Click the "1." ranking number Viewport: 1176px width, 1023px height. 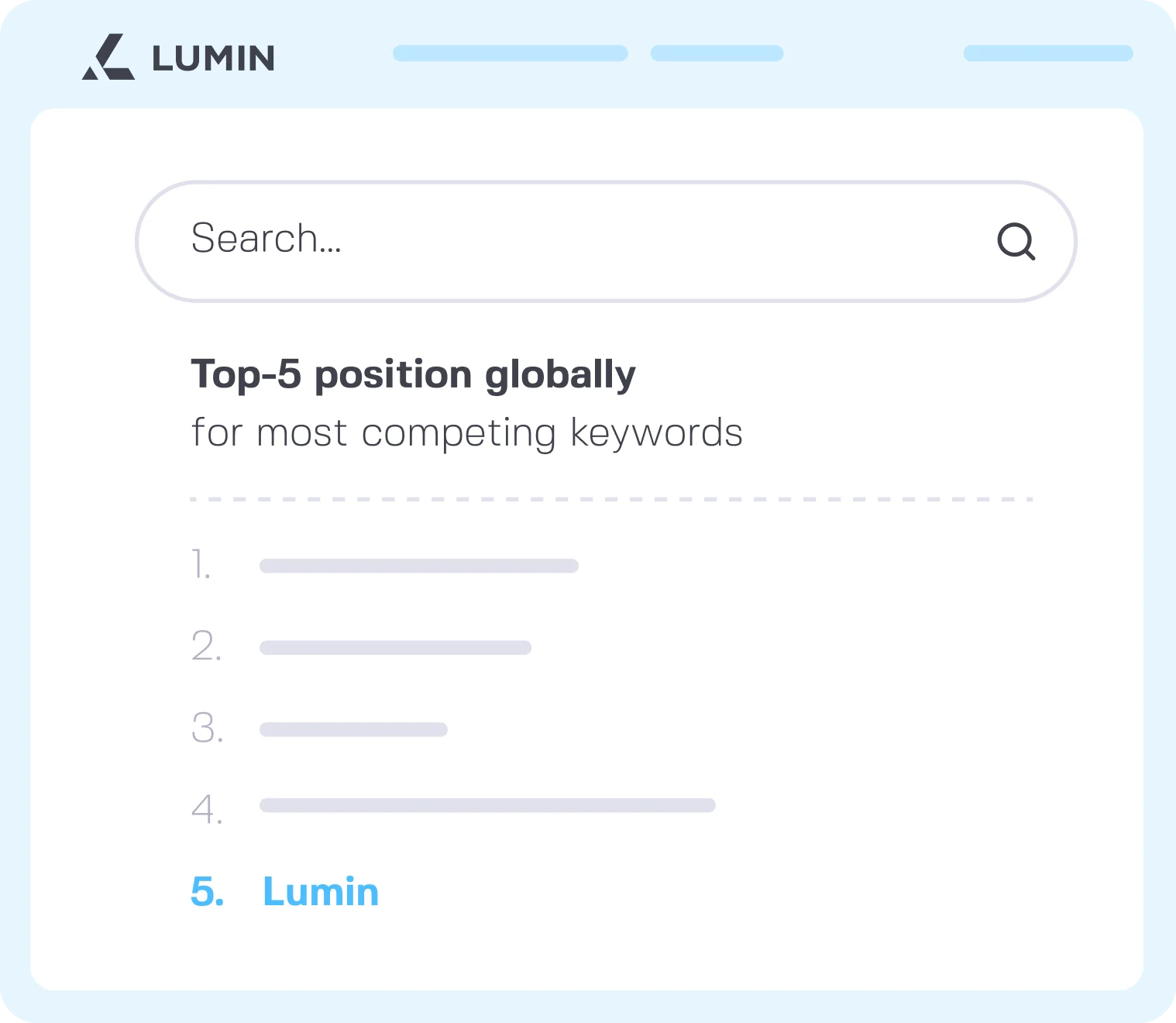coord(201,564)
